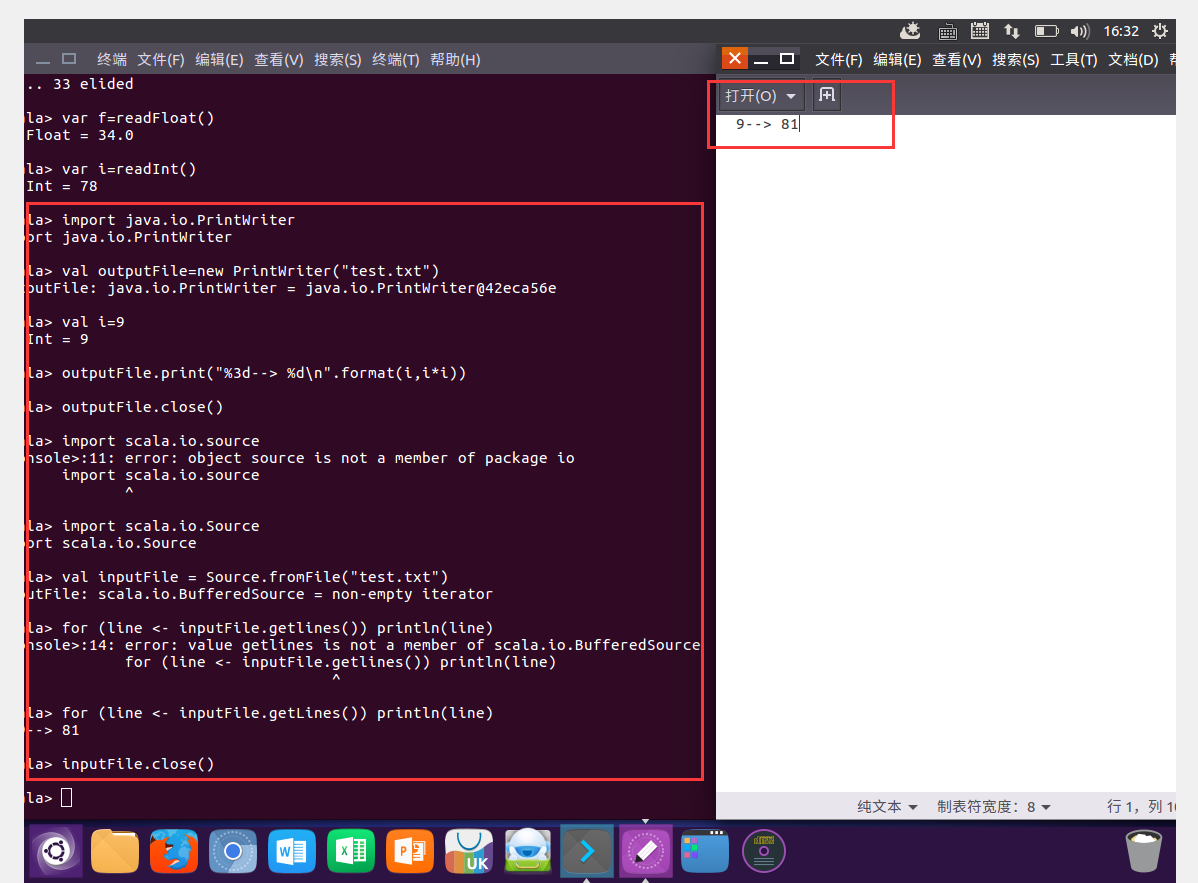This screenshot has width=1198, height=883.
Task: Click terminal line 'var i=readInt()'
Action: [x=128, y=170]
